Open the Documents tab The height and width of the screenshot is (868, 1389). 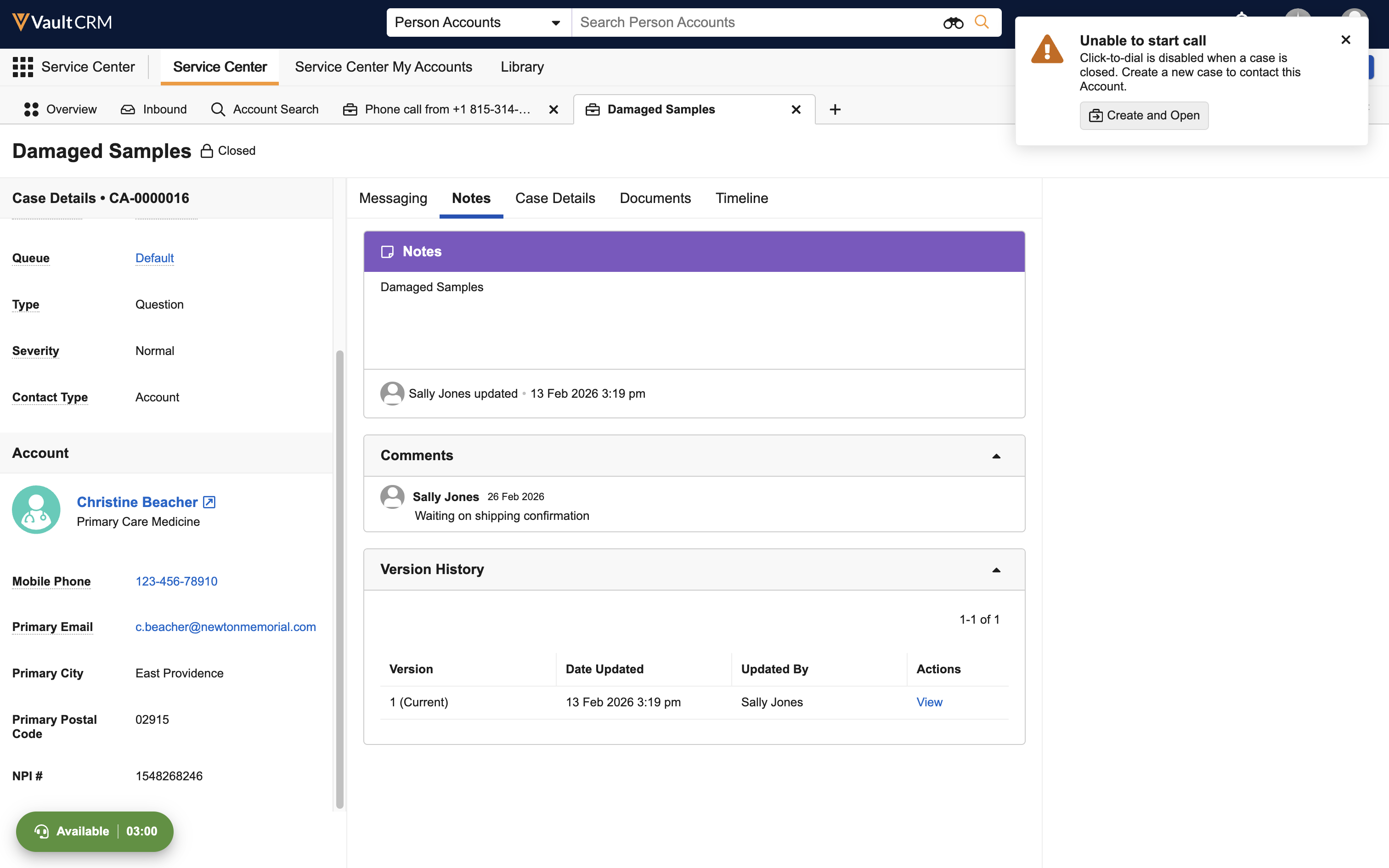[655, 198]
